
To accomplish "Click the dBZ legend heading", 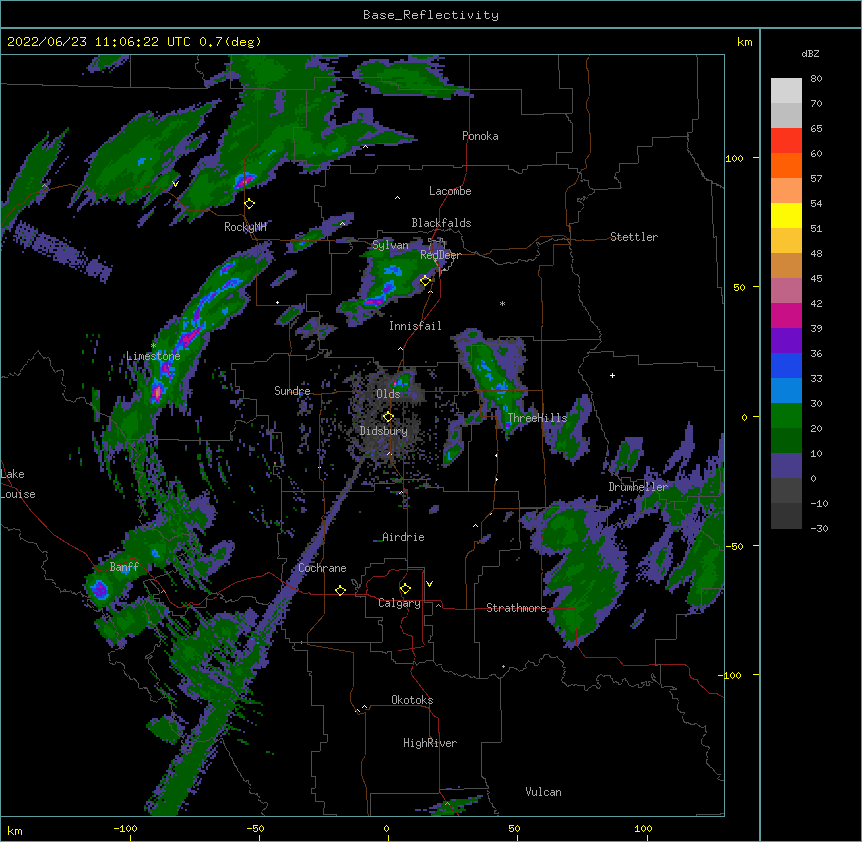I will point(810,53).
